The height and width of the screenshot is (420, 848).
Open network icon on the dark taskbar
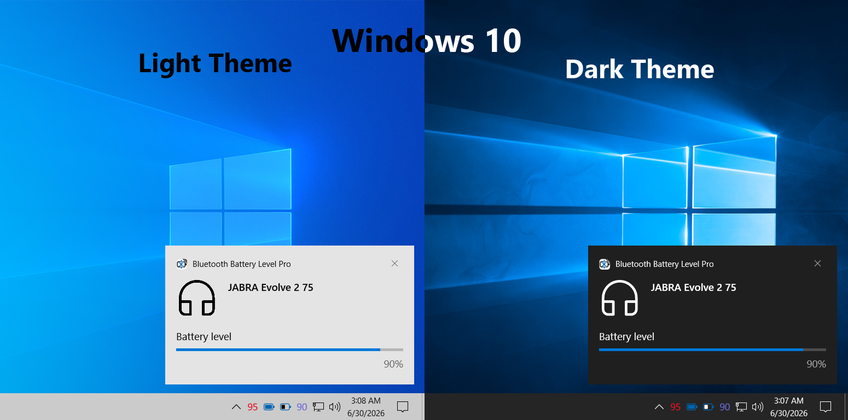click(741, 407)
